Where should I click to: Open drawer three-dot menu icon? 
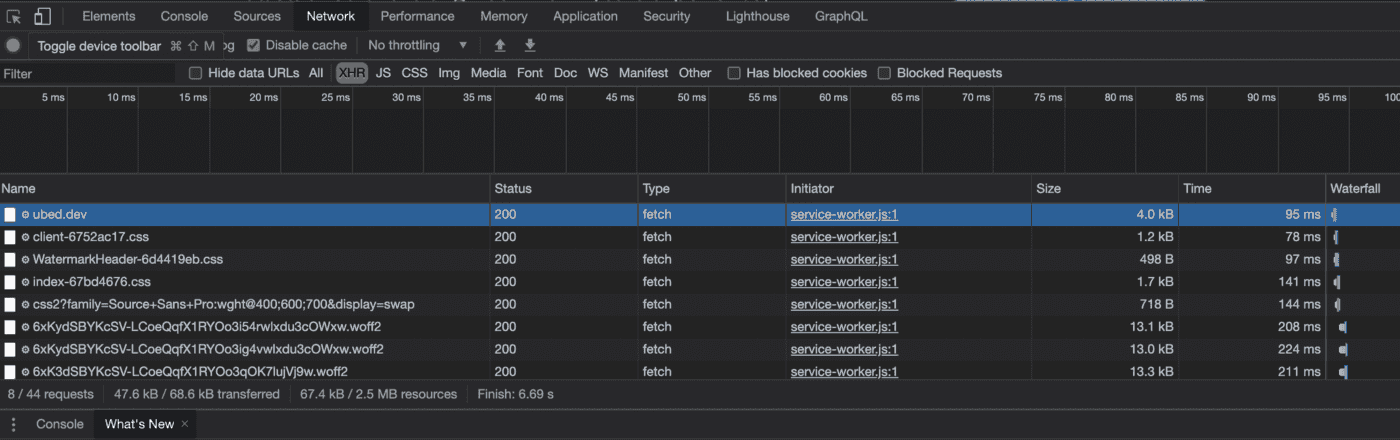coord(13,424)
